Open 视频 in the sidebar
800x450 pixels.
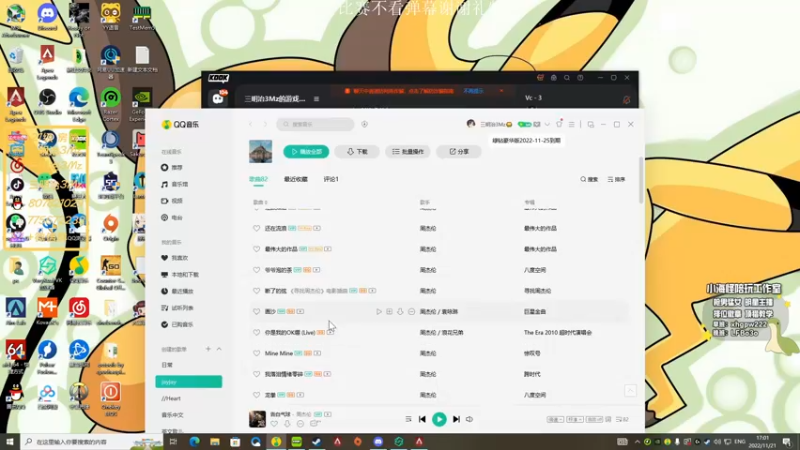point(172,201)
